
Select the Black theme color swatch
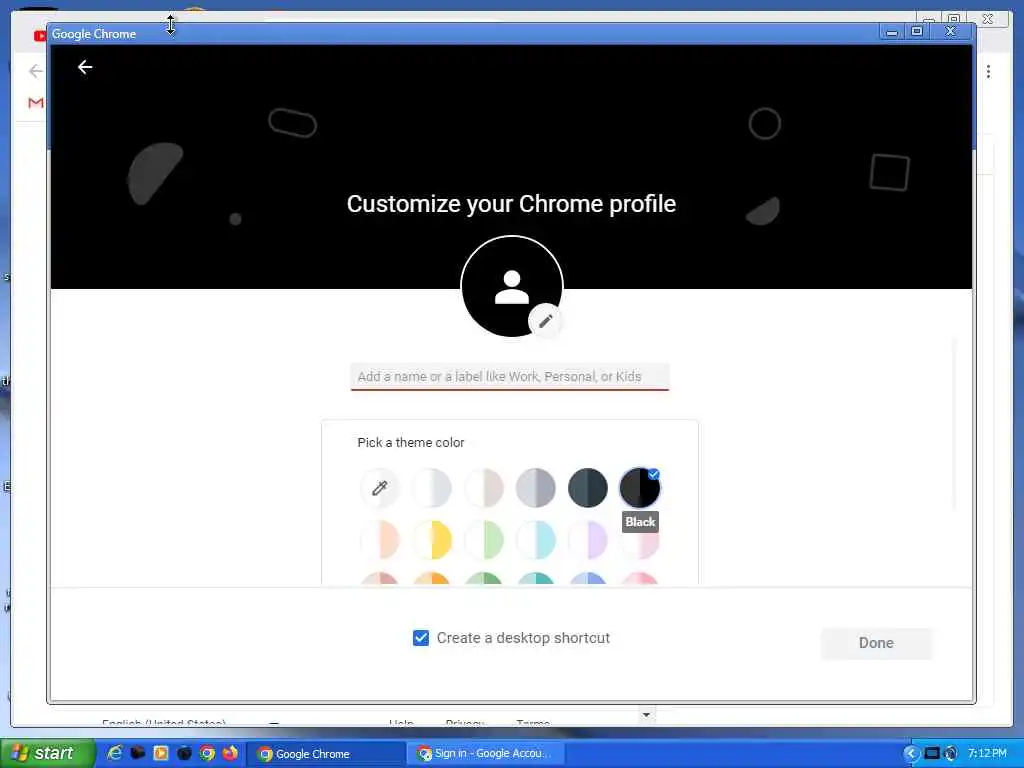pos(640,488)
